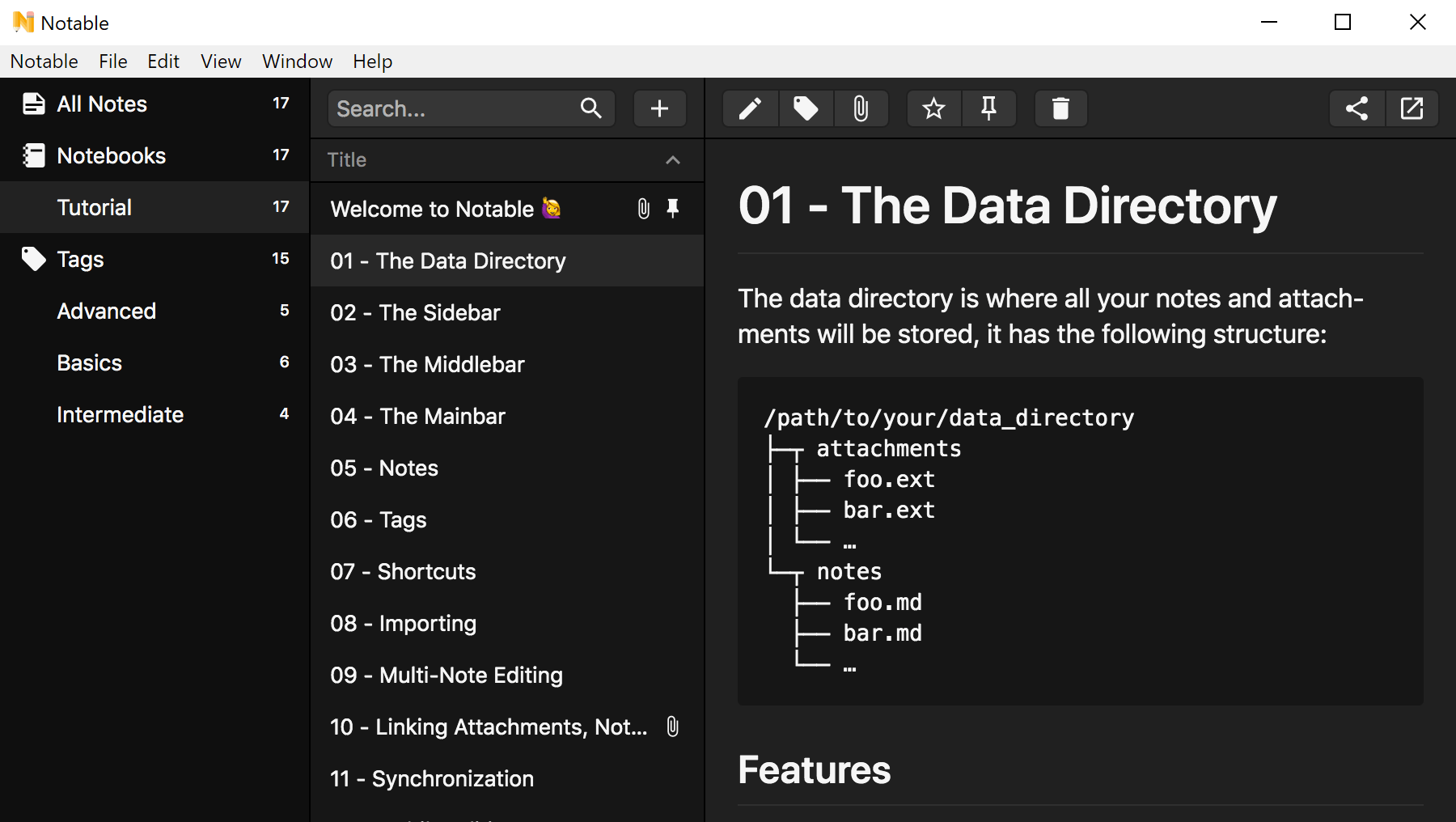Click the pencil Edit note icon
Screen dimensions: 1456x822
coord(751,108)
